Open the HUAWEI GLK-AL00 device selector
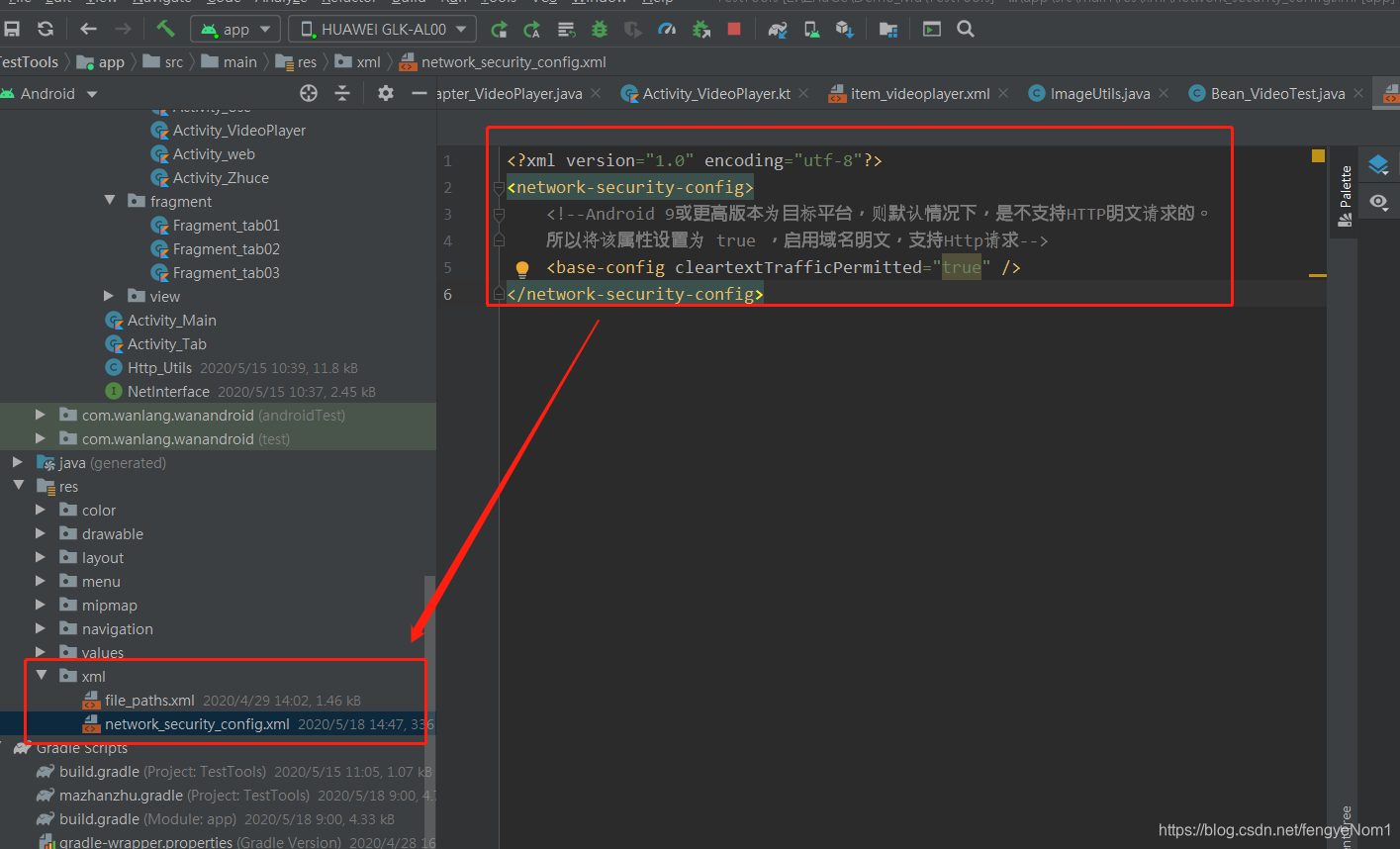This screenshot has width=1400, height=849. click(x=382, y=29)
